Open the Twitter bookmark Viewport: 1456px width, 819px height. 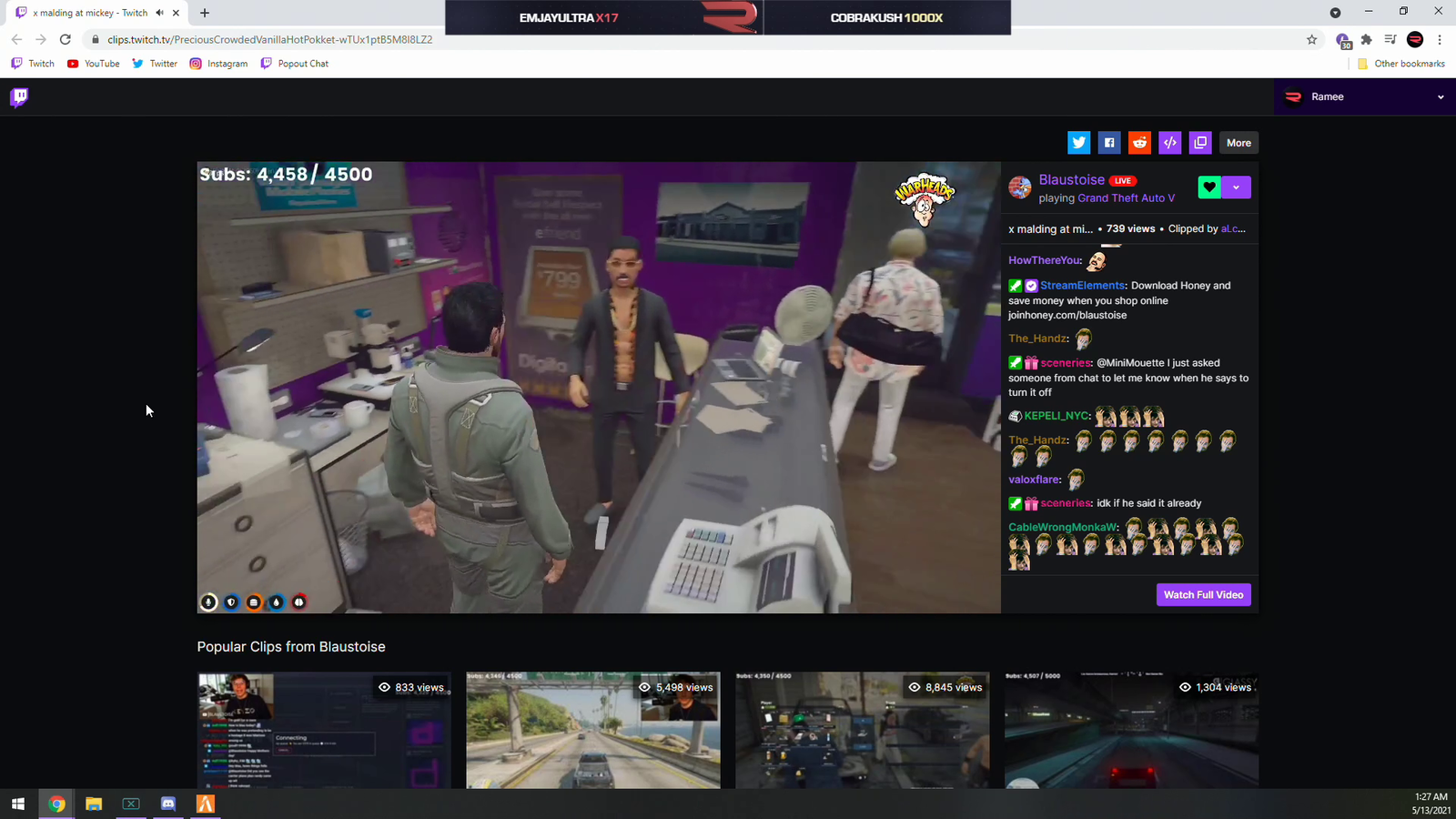point(155,64)
